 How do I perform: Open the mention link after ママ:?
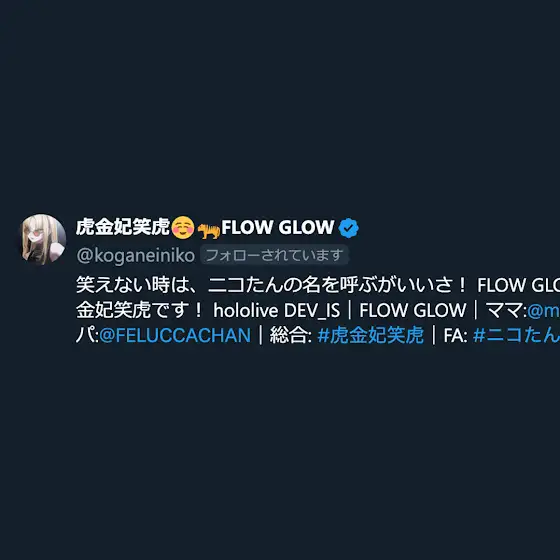tap(543, 310)
